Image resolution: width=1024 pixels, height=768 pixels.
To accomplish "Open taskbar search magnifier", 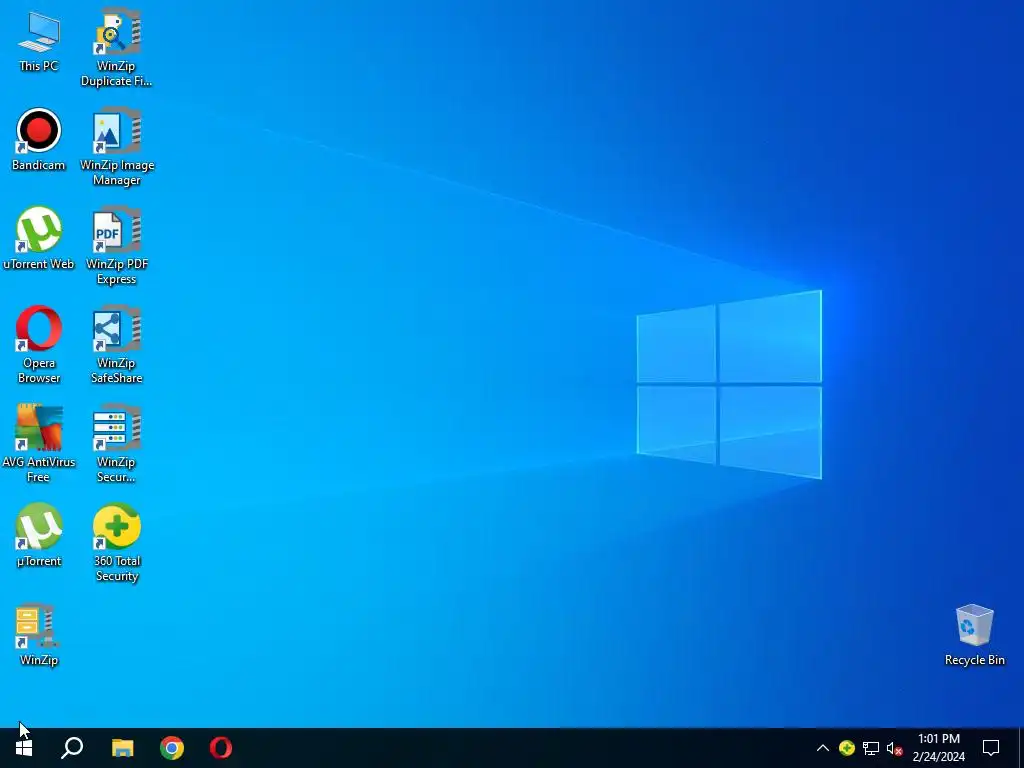I will click(x=72, y=748).
